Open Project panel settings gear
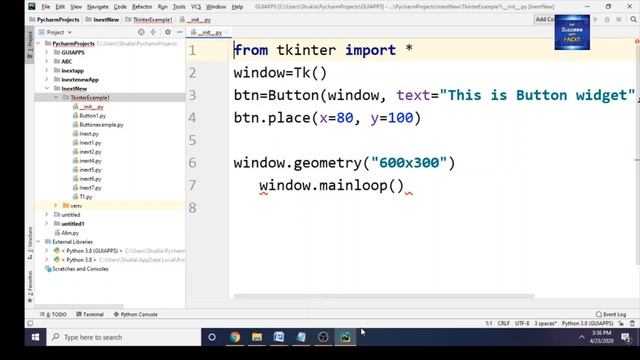The height and width of the screenshot is (360, 640). point(168,32)
